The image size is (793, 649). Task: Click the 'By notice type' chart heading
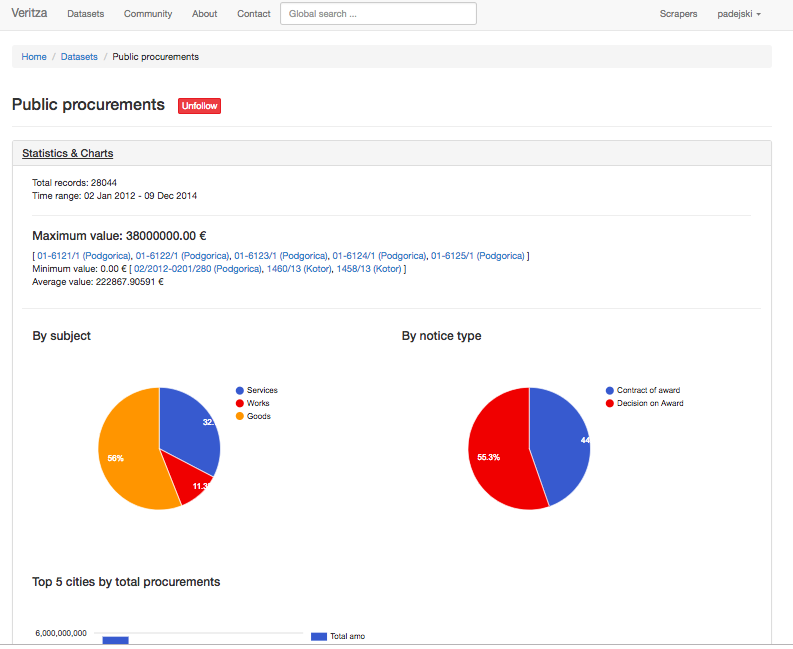point(442,336)
